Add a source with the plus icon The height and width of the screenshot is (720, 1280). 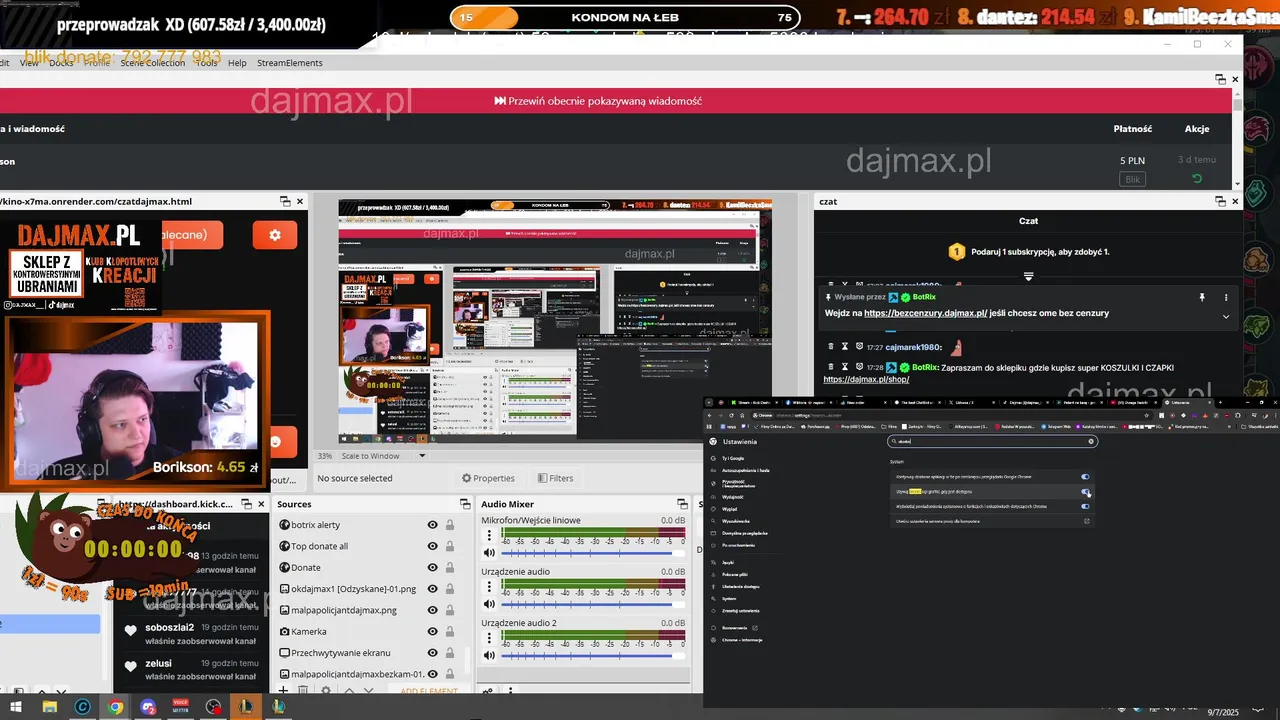coord(284,690)
